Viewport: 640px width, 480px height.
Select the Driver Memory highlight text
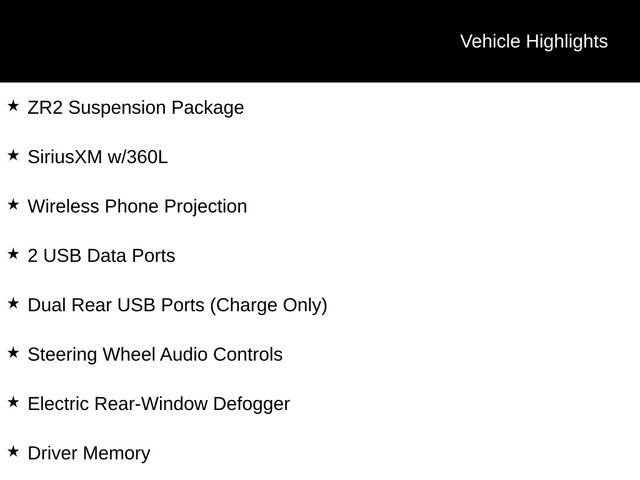[x=89, y=453]
